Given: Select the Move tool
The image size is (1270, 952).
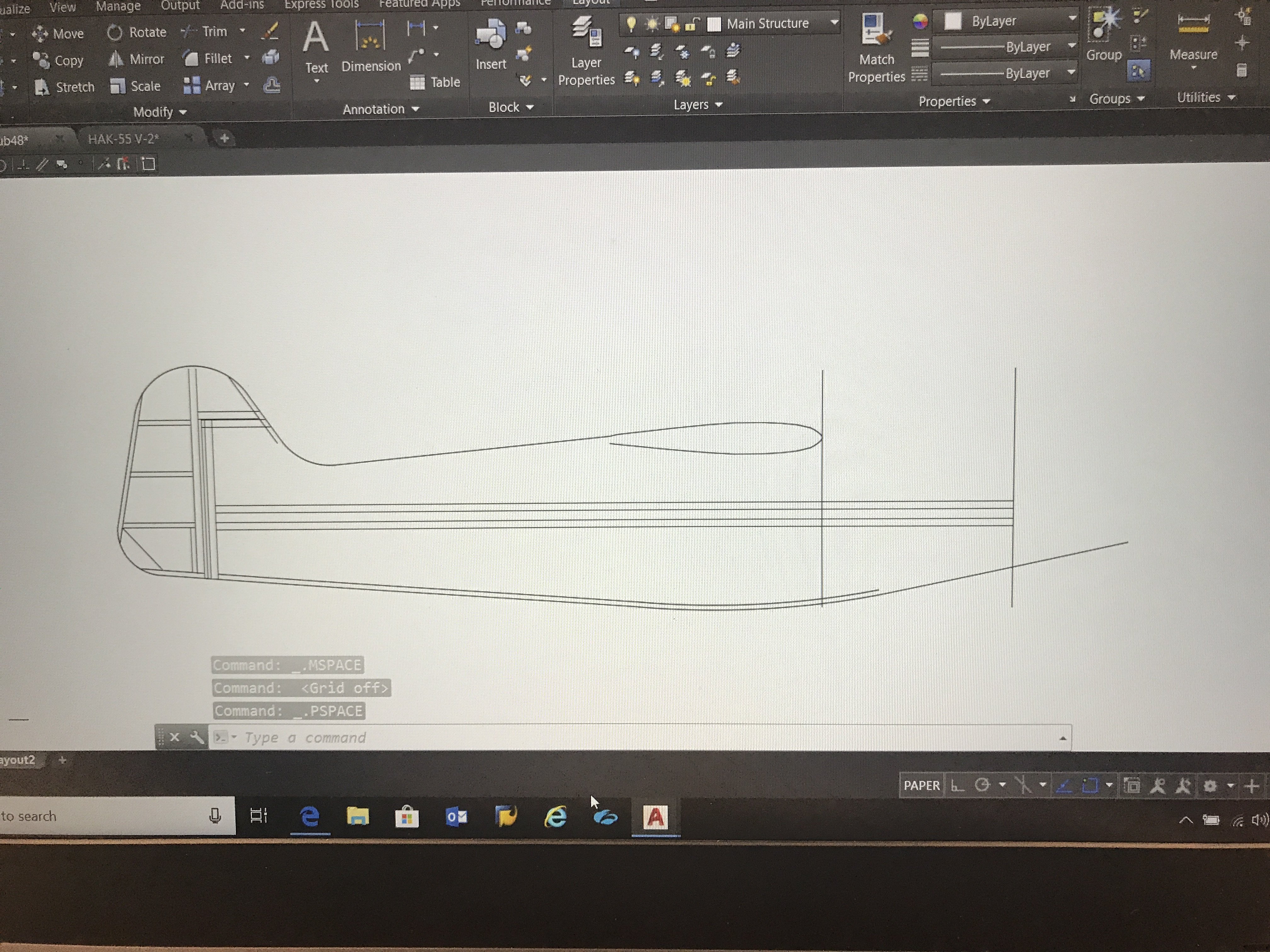Looking at the screenshot, I should [59, 34].
